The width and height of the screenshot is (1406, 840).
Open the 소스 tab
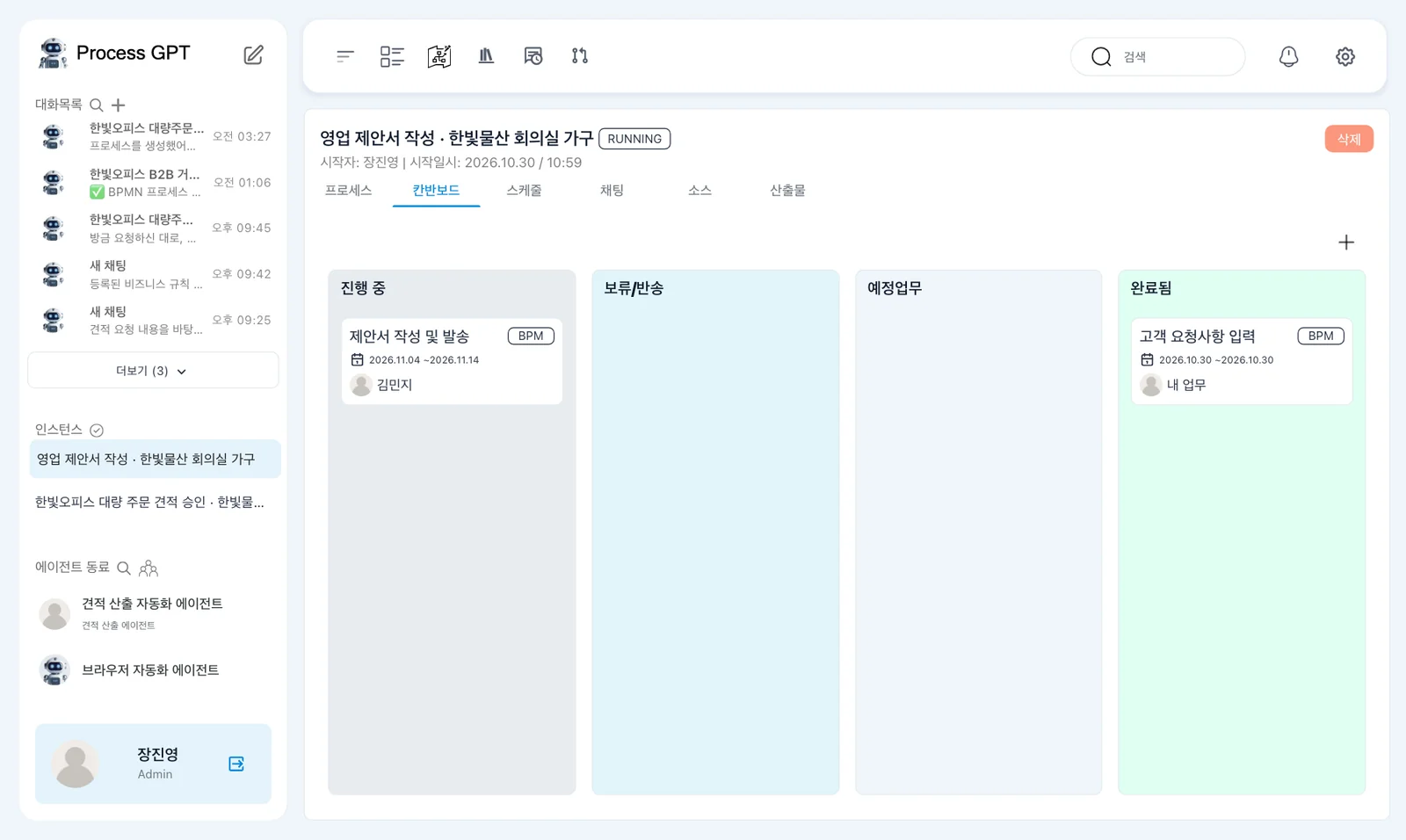click(x=699, y=191)
